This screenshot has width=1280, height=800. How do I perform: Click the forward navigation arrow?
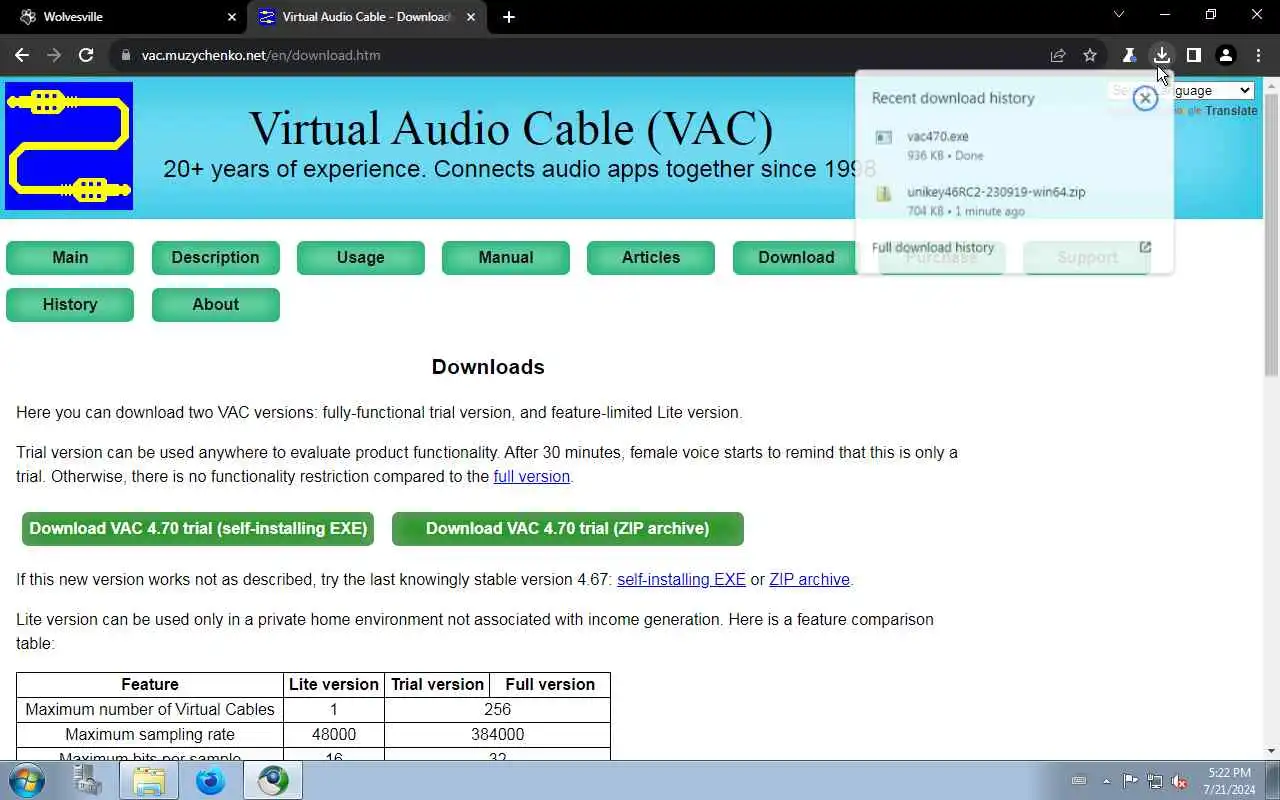tap(54, 55)
